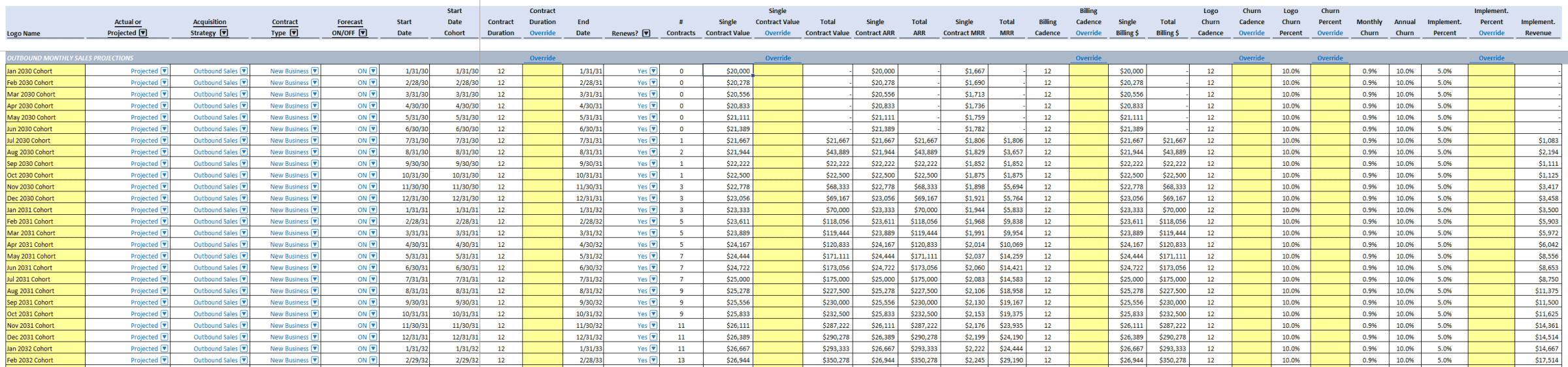
Task: Open the Contract Type header filter arrow
Action: 294,33
